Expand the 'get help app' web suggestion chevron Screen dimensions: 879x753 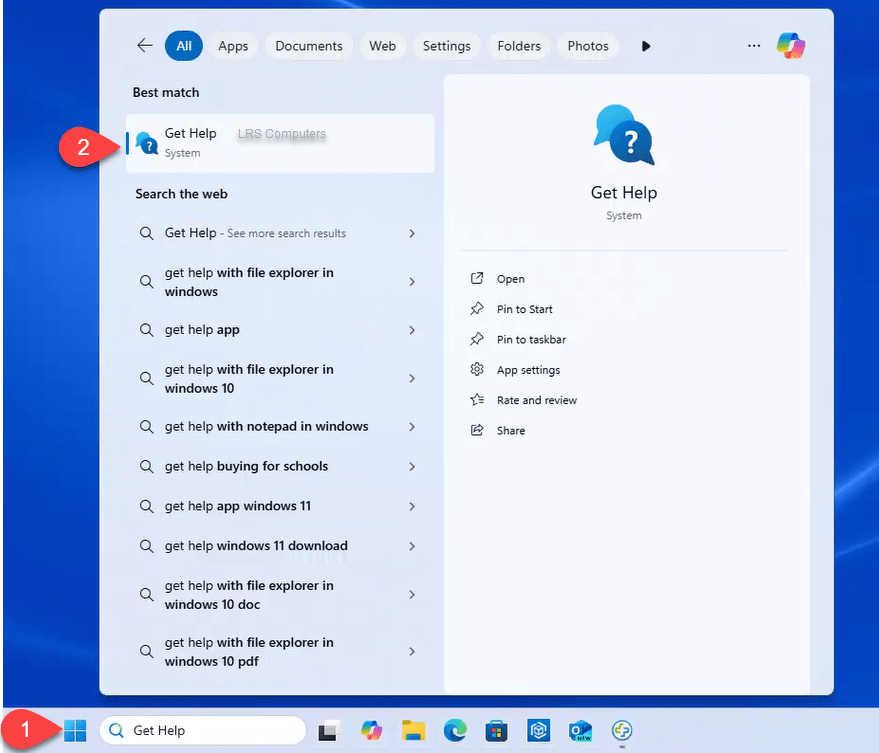(x=412, y=330)
